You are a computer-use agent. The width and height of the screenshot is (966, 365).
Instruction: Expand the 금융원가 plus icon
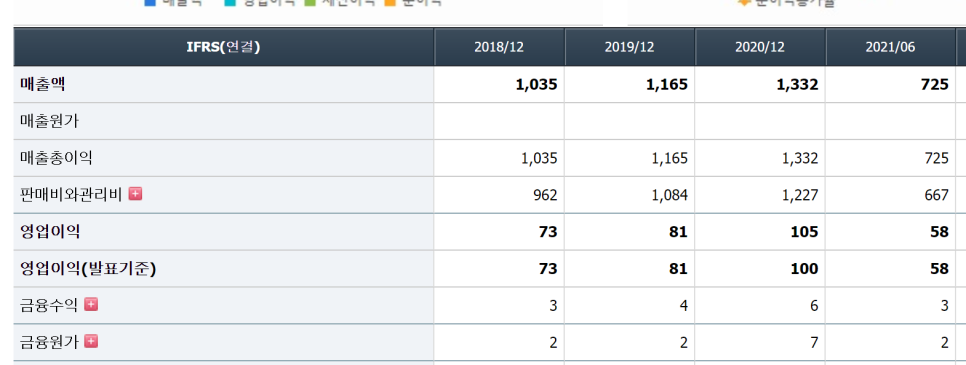coord(91,341)
